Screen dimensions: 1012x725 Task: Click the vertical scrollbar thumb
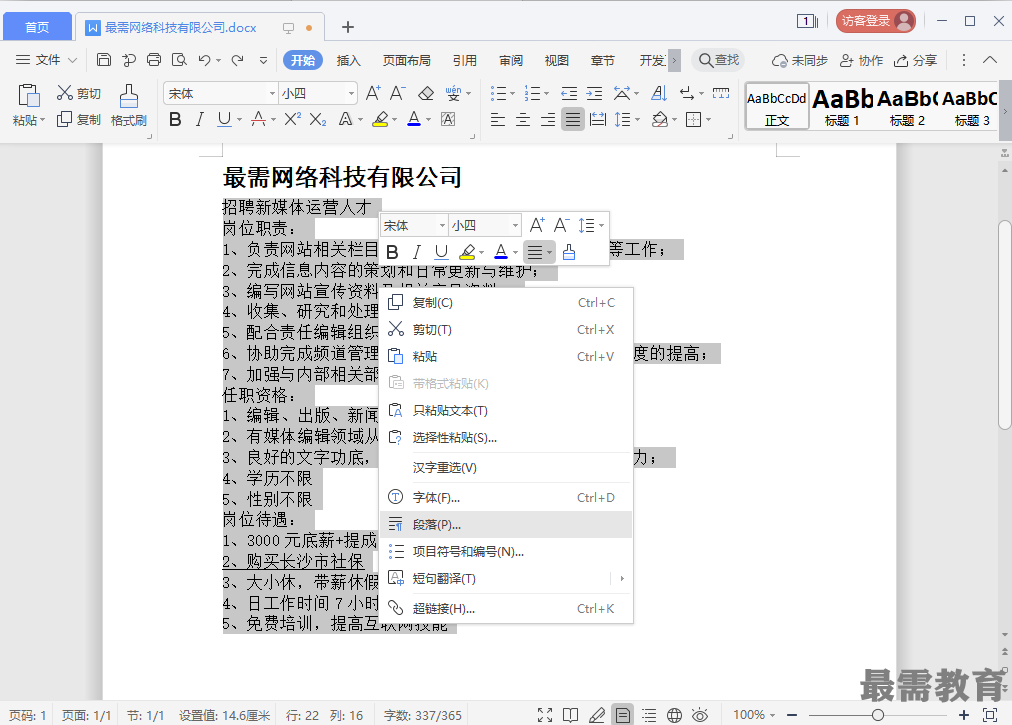click(x=1004, y=325)
